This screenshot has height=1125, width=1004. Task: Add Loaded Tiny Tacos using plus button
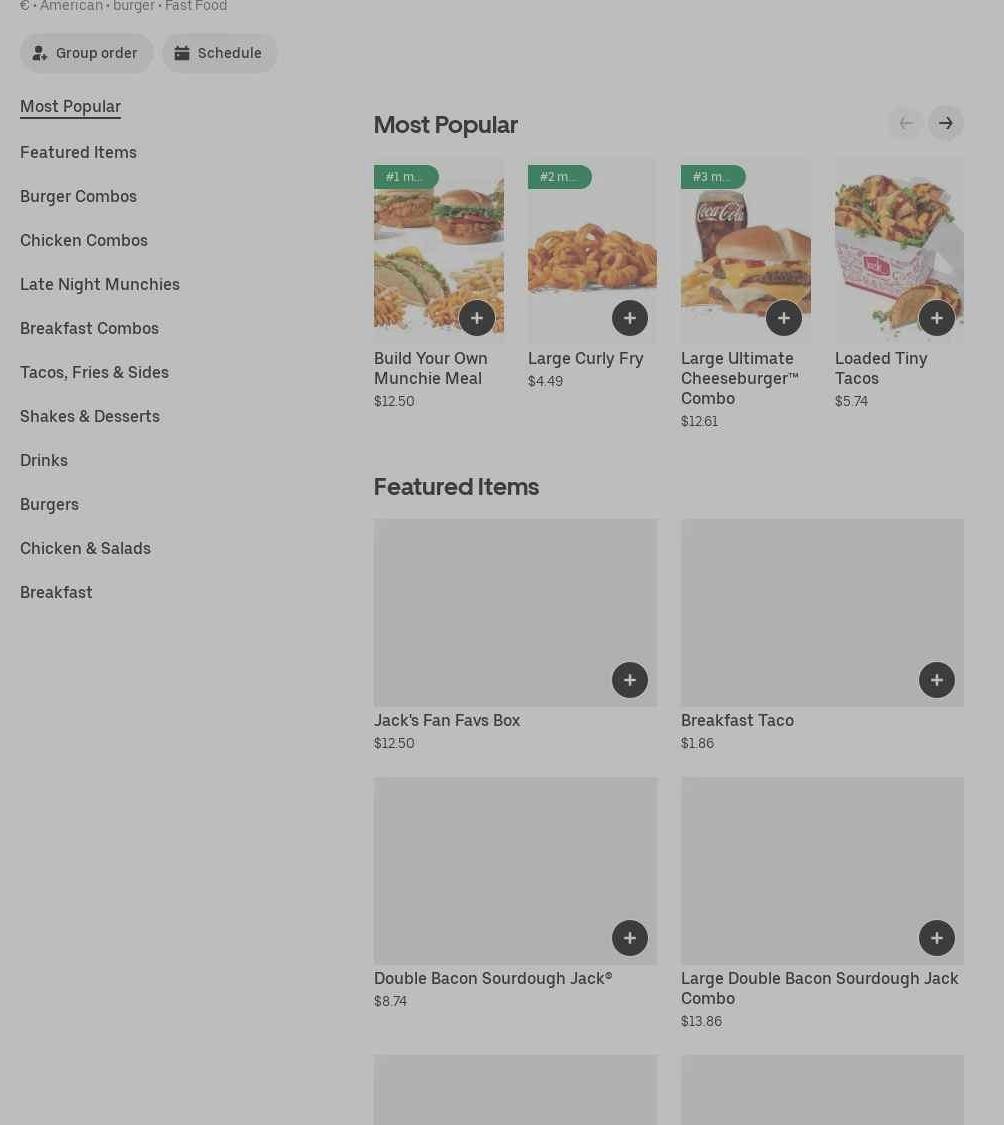pos(936,318)
